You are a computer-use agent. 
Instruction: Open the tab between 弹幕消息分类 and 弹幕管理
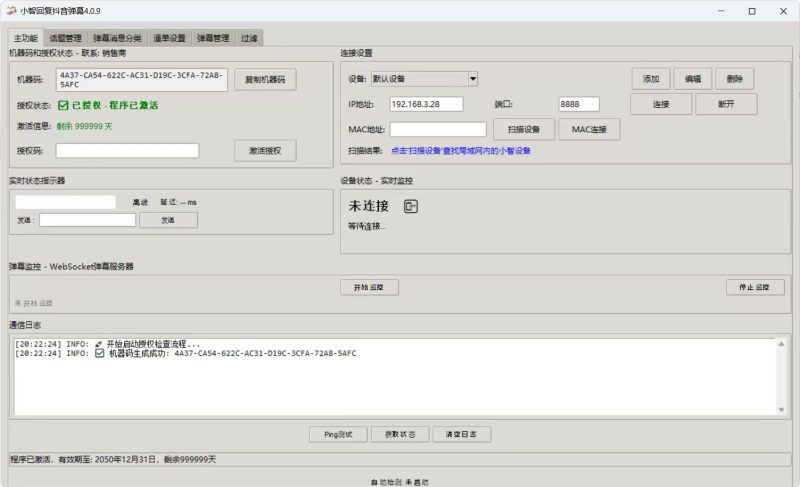point(169,38)
